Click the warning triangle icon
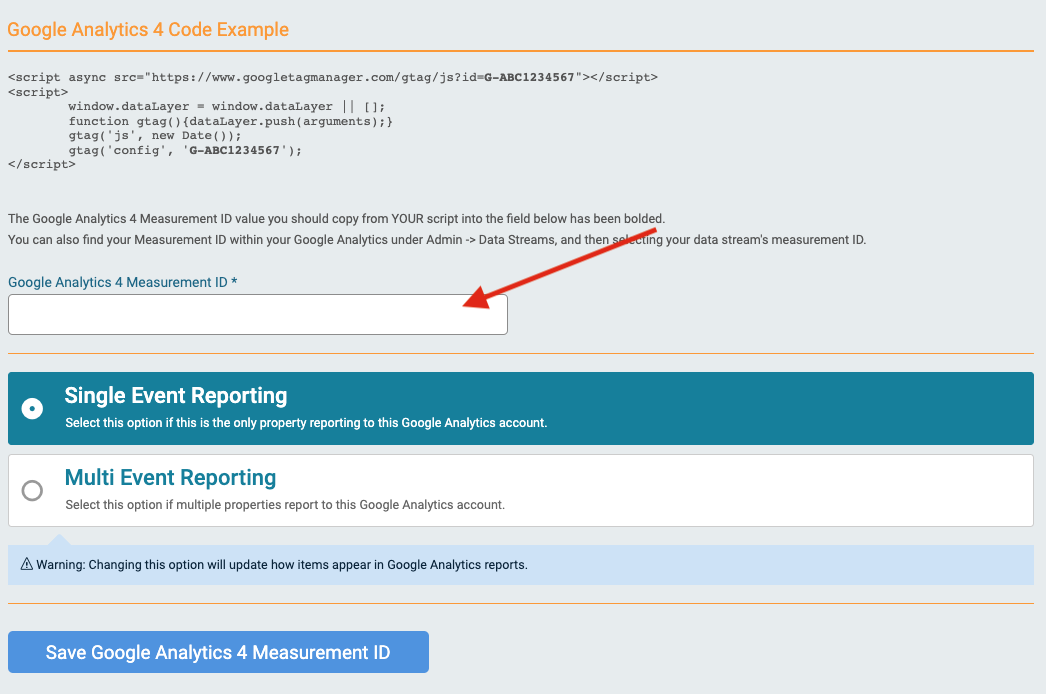This screenshot has height=694, width=1046. coord(27,565)
